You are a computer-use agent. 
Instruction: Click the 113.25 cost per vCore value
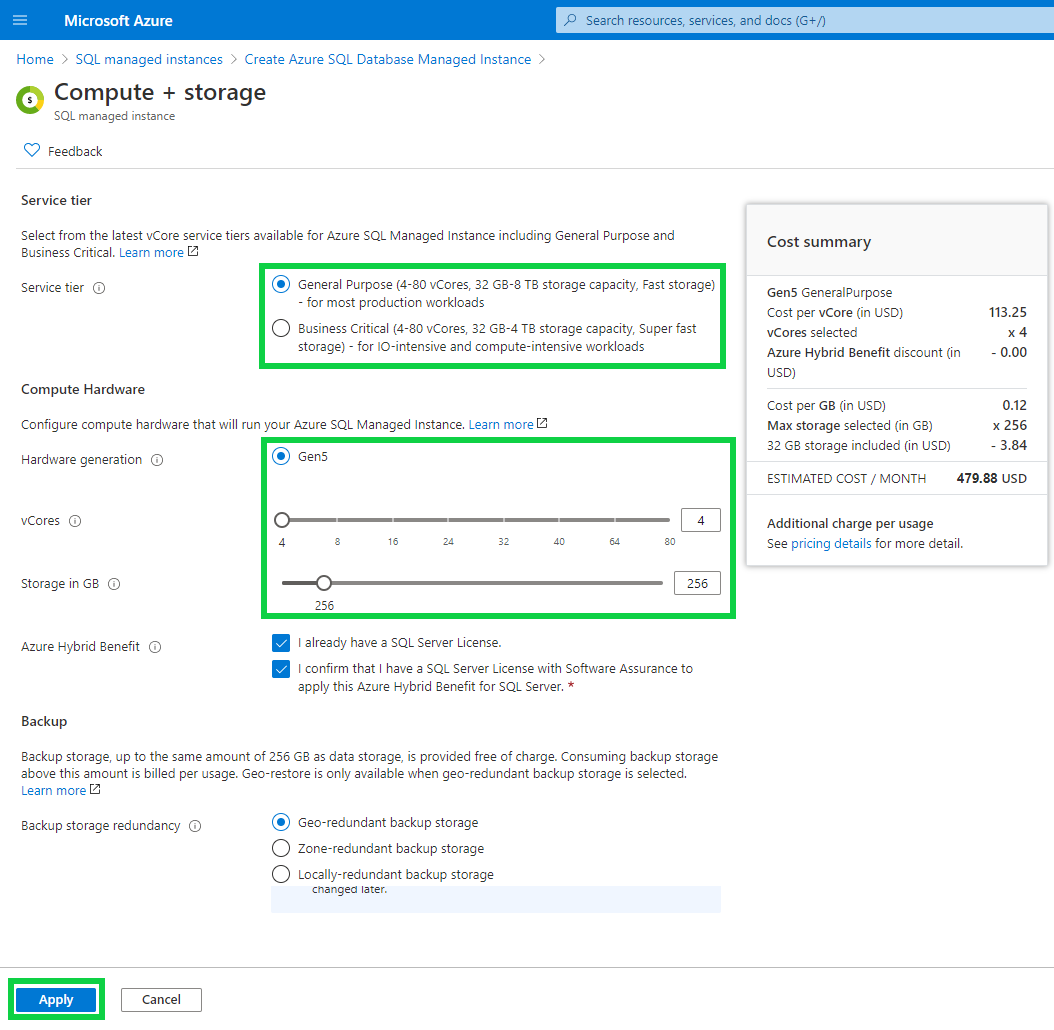(x=1008, y=312)
